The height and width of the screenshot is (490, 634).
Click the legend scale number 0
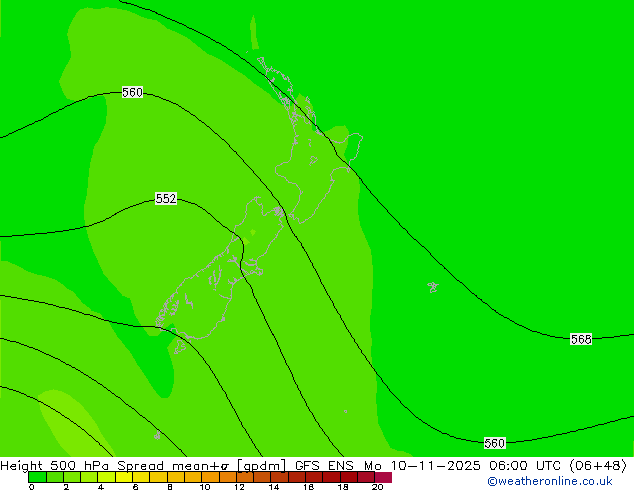click(x=31, y=486)
